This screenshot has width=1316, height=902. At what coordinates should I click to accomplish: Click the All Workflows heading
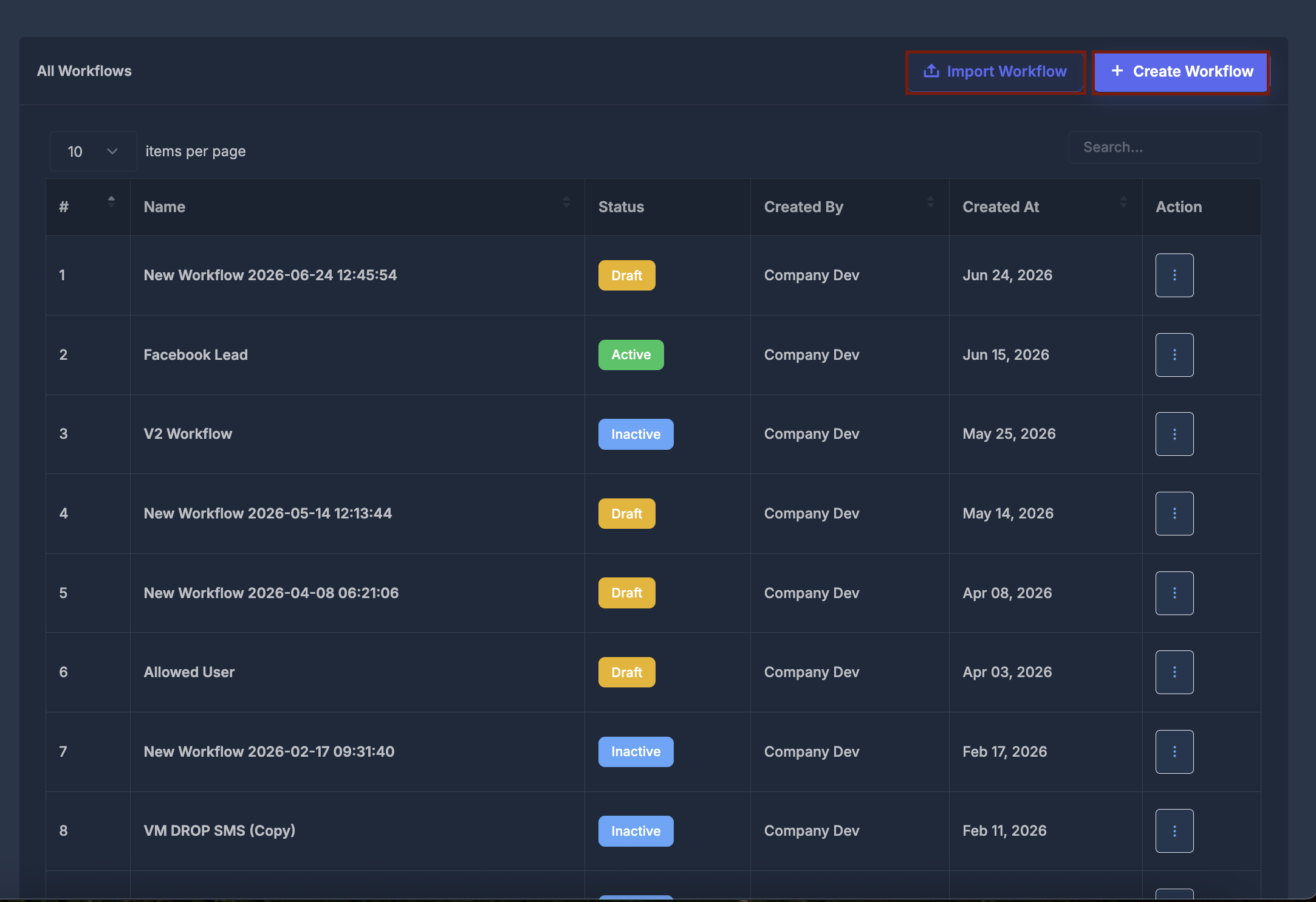84,71
